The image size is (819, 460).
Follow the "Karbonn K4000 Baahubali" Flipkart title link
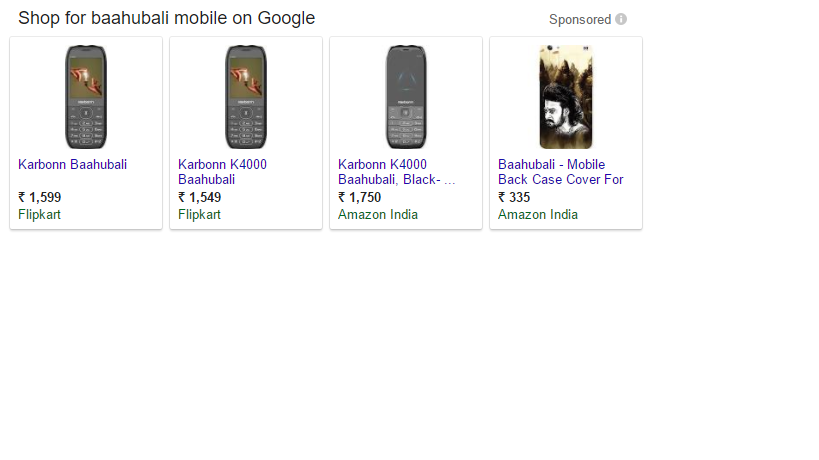point(222,172)
